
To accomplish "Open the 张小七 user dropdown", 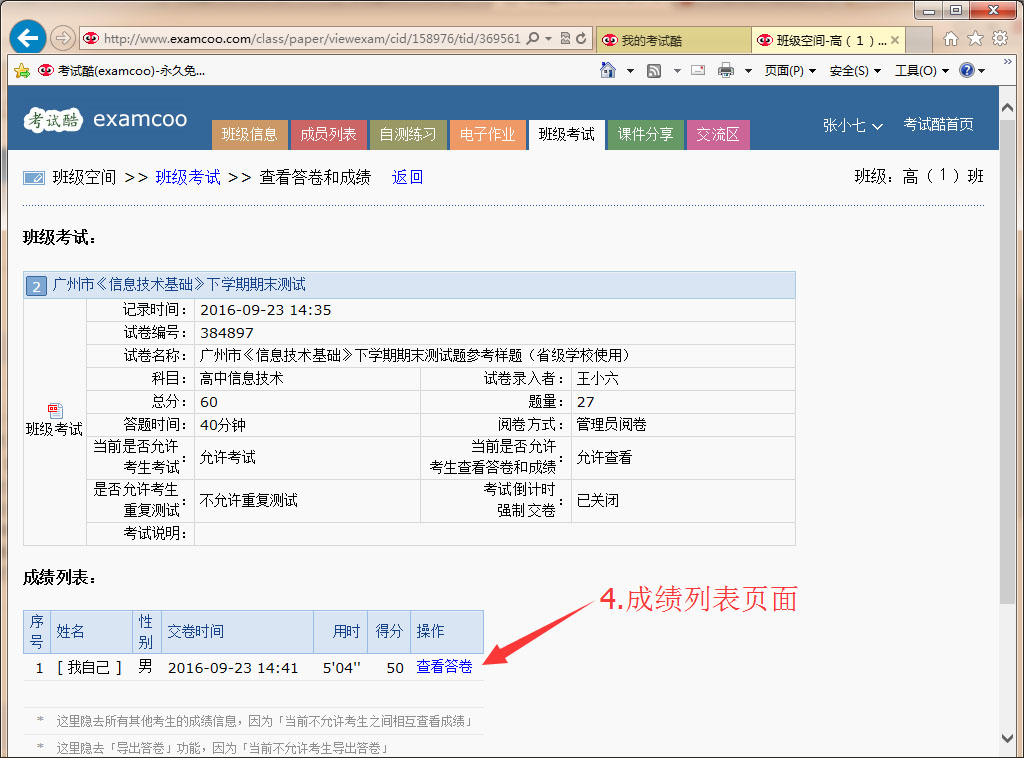I will click(x=852, y=126).
